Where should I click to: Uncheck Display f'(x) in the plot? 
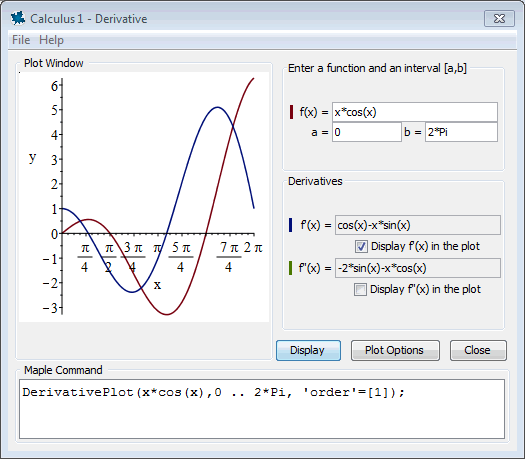361,246
